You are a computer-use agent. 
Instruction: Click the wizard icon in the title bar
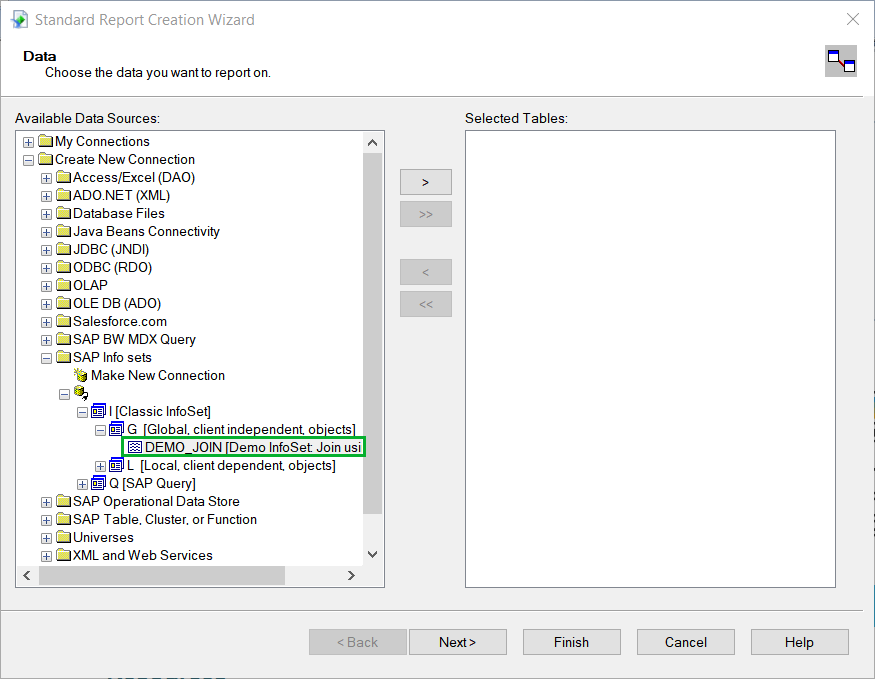click(20, 20)
